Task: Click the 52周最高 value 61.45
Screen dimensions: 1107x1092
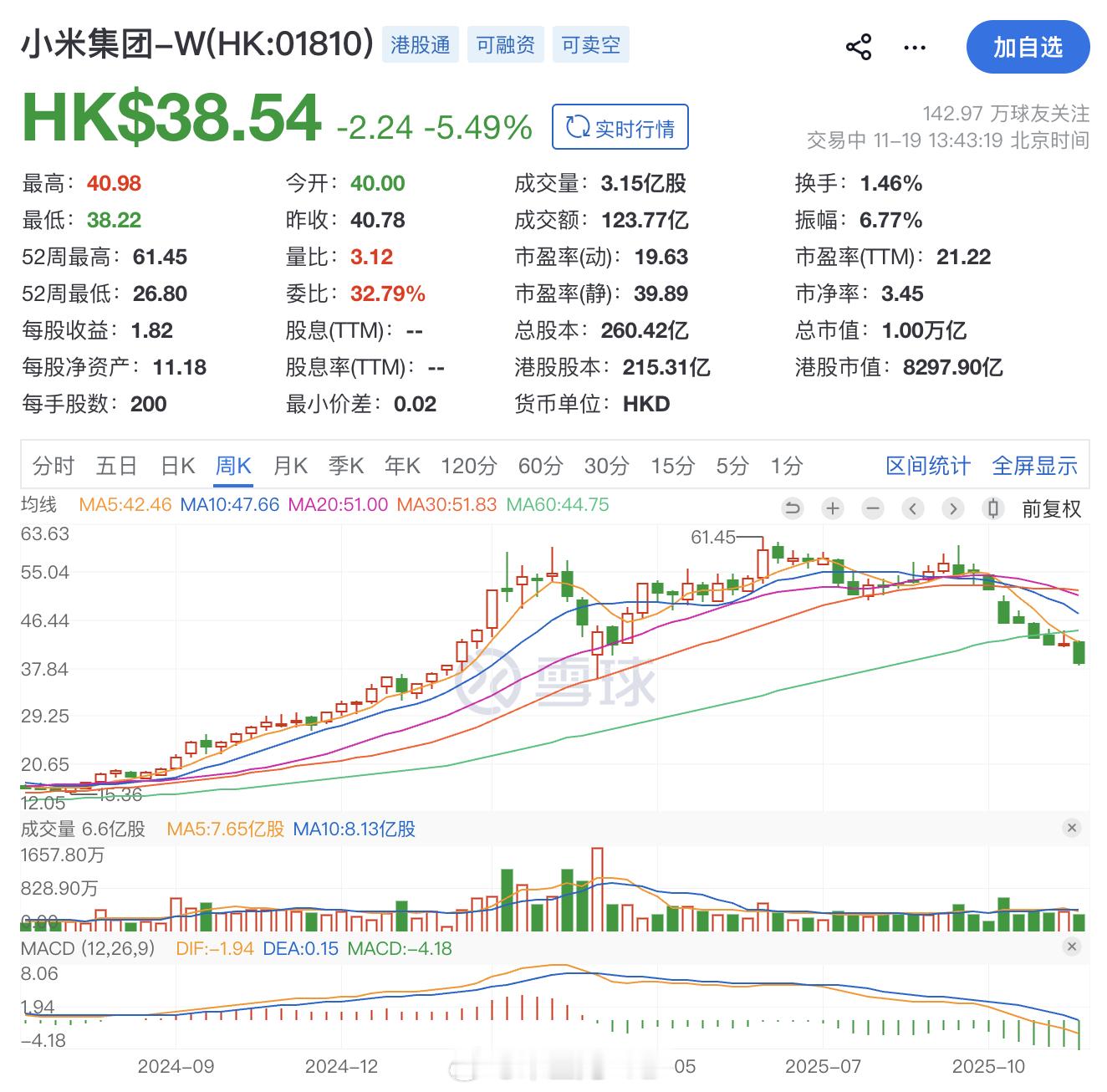Action: pos(160,257)
